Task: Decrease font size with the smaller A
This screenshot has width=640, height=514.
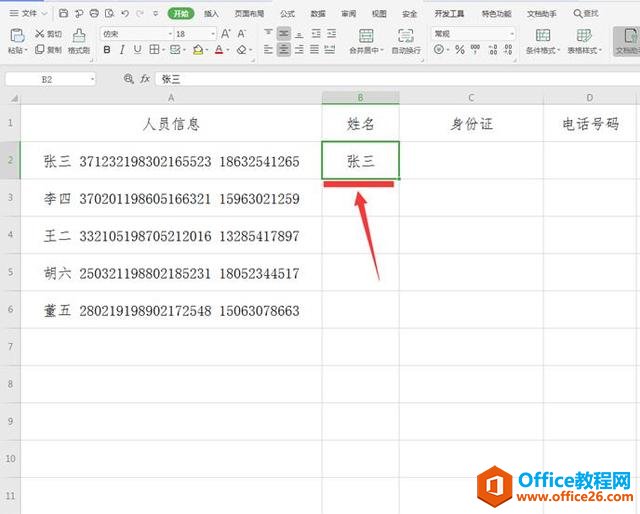Action: [x=241, y=34]
